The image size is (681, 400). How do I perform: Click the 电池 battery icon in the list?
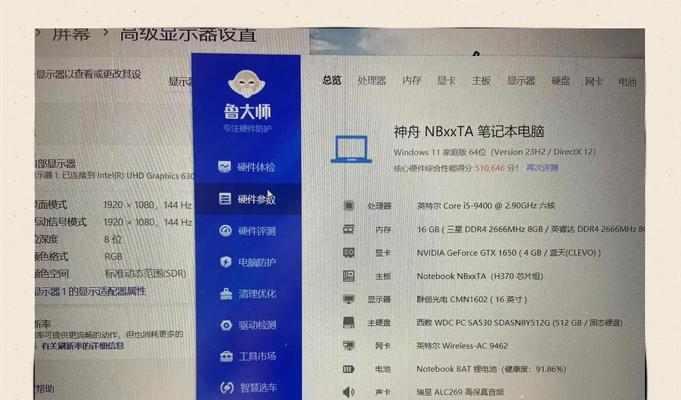click(349, 369)
